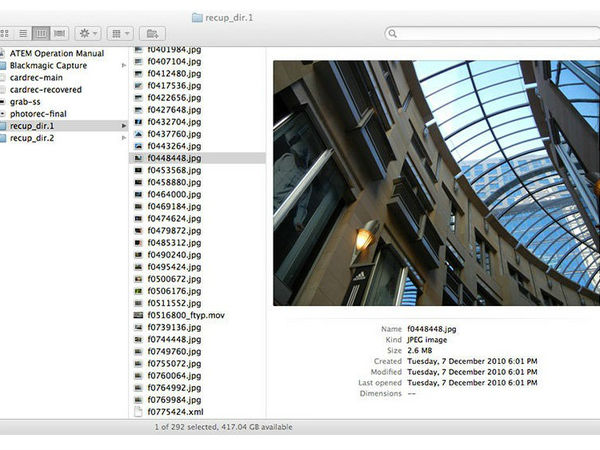Click the Spotlight search field

490,34
